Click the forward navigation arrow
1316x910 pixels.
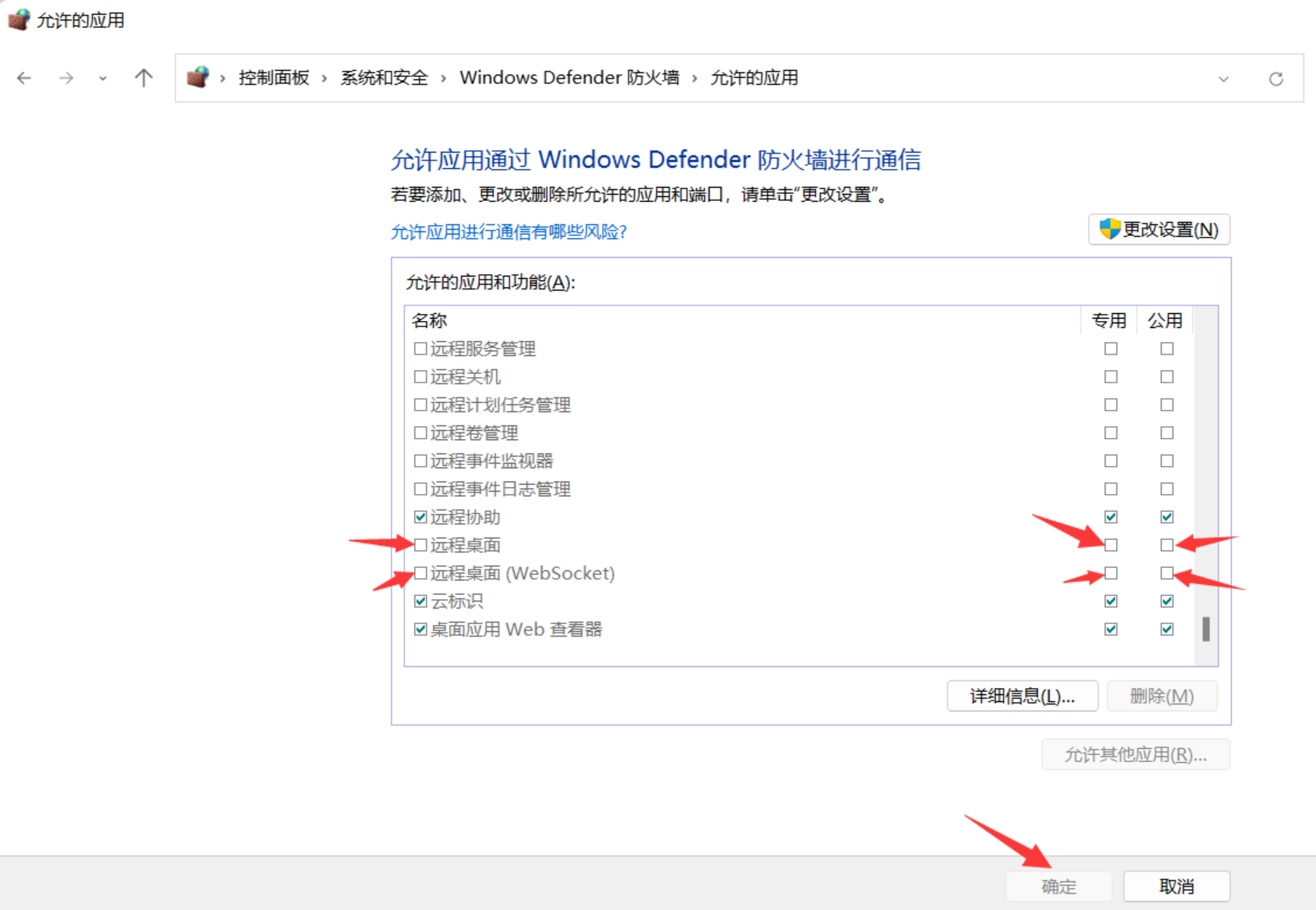tap(66, 78)
